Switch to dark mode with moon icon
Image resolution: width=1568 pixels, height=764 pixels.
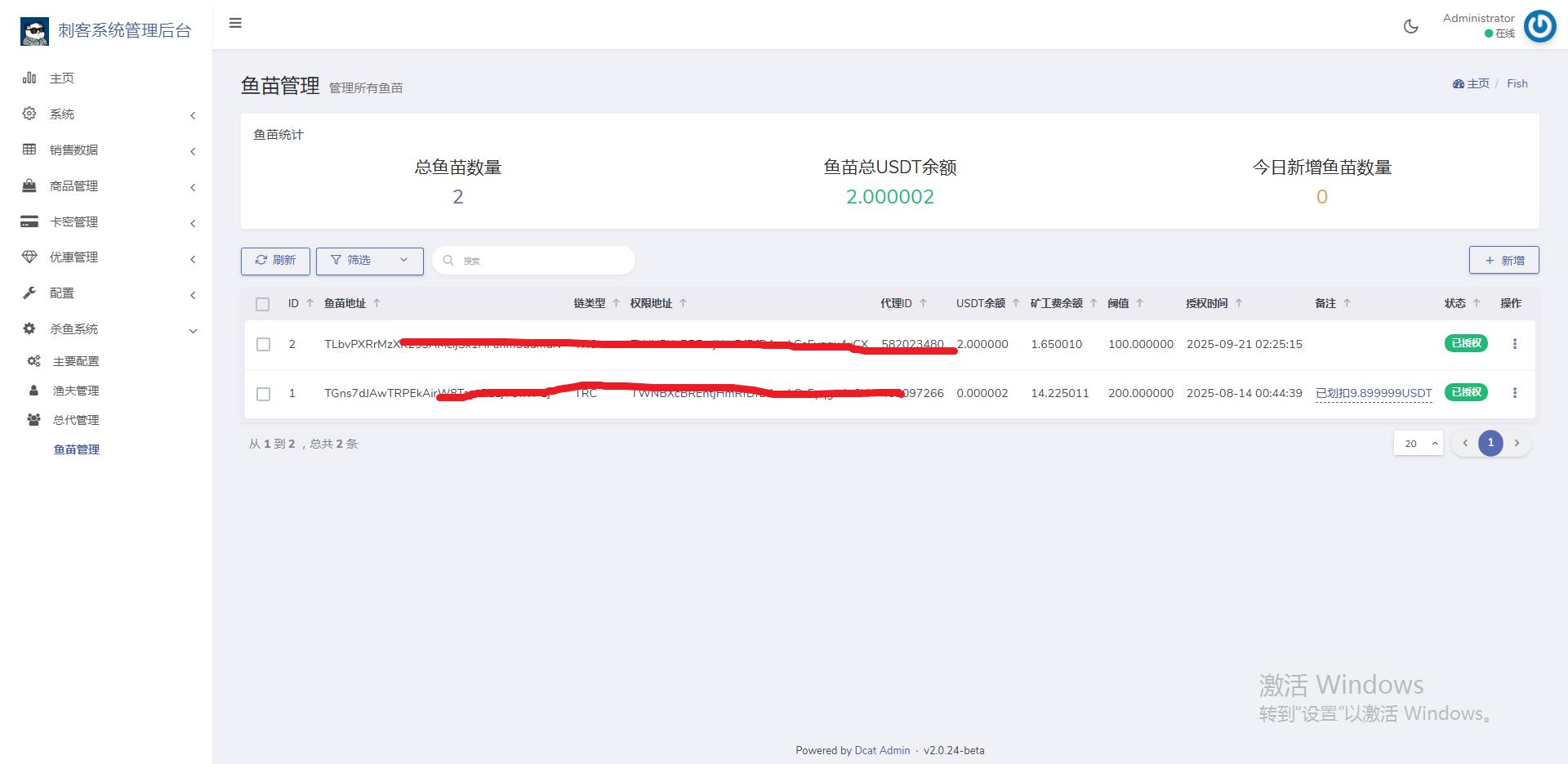[1410, 26]
